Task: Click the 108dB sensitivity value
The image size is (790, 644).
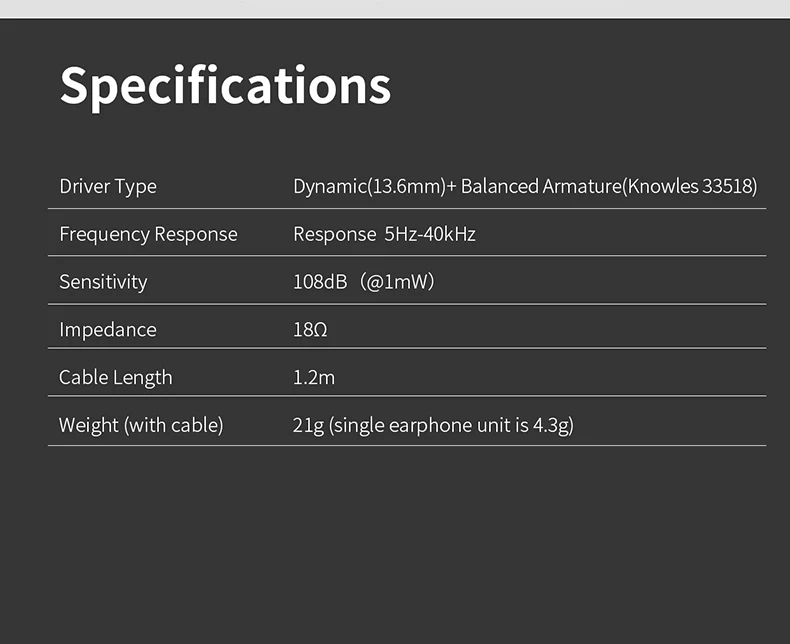Action: tap(320, 282)
